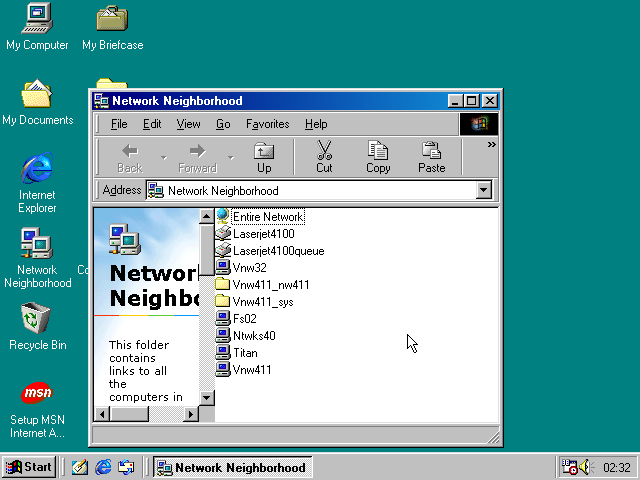Screen dimensions: 640x480
Task: Minimize the Network Neighborhood window
Action: pyautogui.click(x=455, y=100)
